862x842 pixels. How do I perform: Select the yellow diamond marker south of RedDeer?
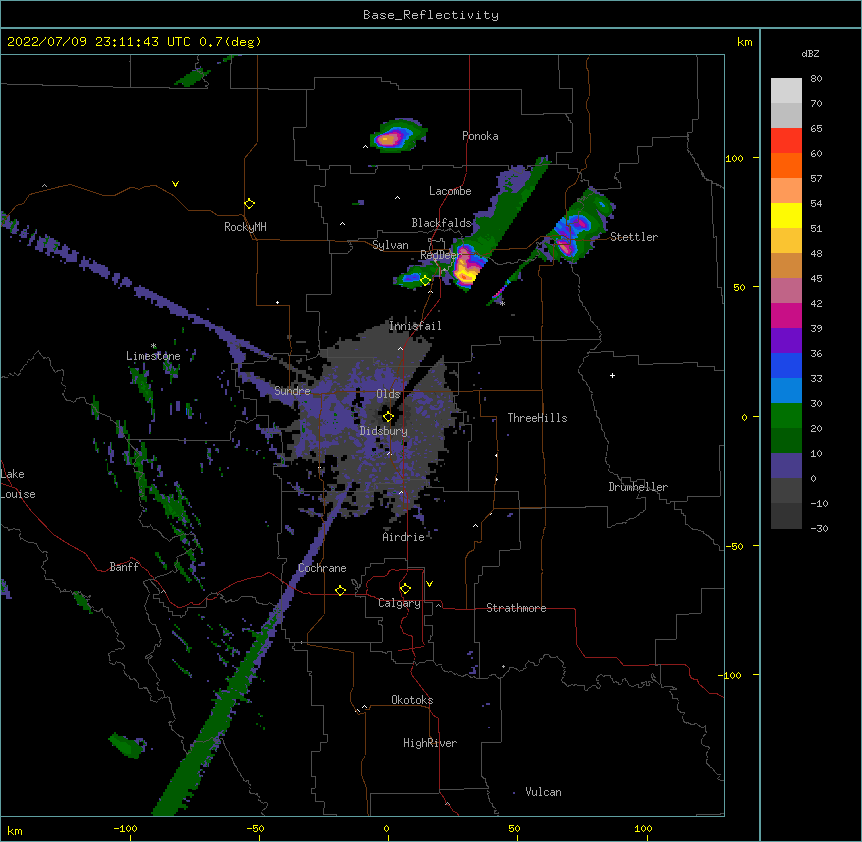coord(425,280)
